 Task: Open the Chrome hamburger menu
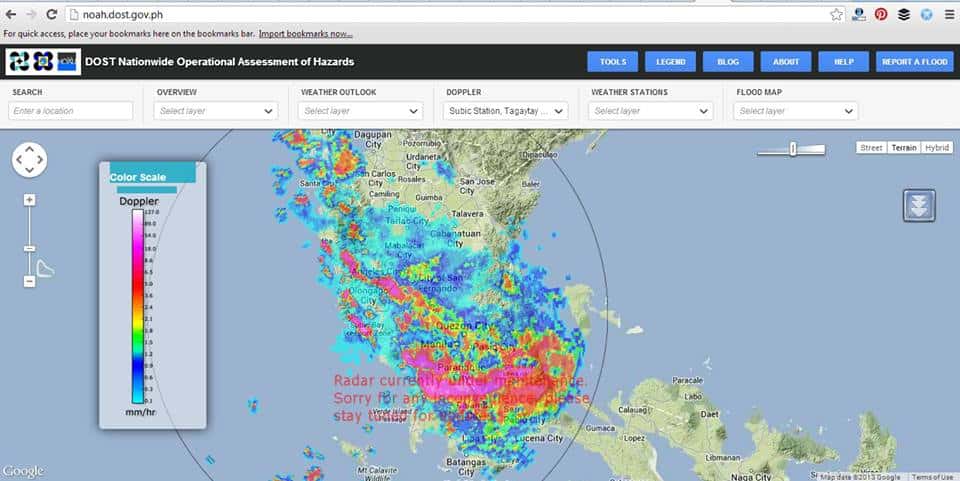[950, 14]
